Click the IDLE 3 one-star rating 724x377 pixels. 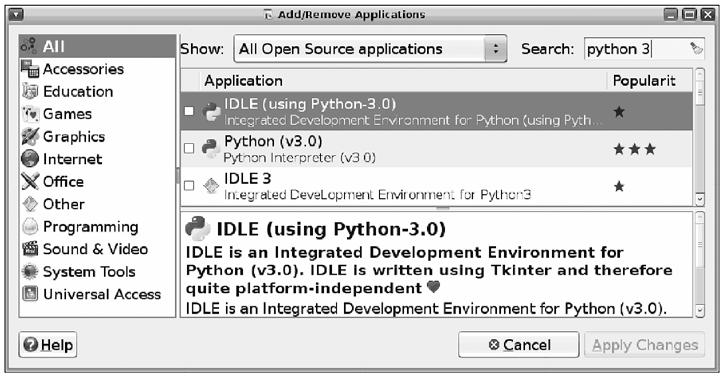click(x=619, y=186)
